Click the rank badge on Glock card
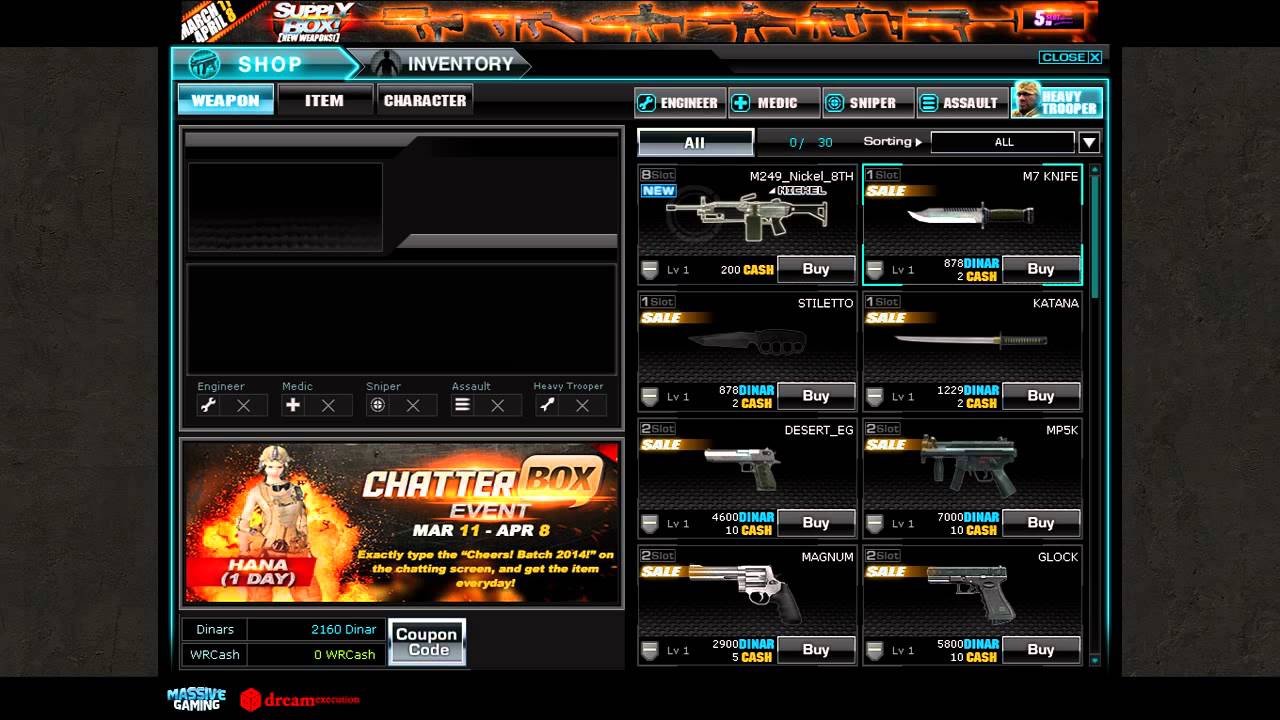Screen dimensions: 1280x720 pyautogui.click(x=875, y=651)
